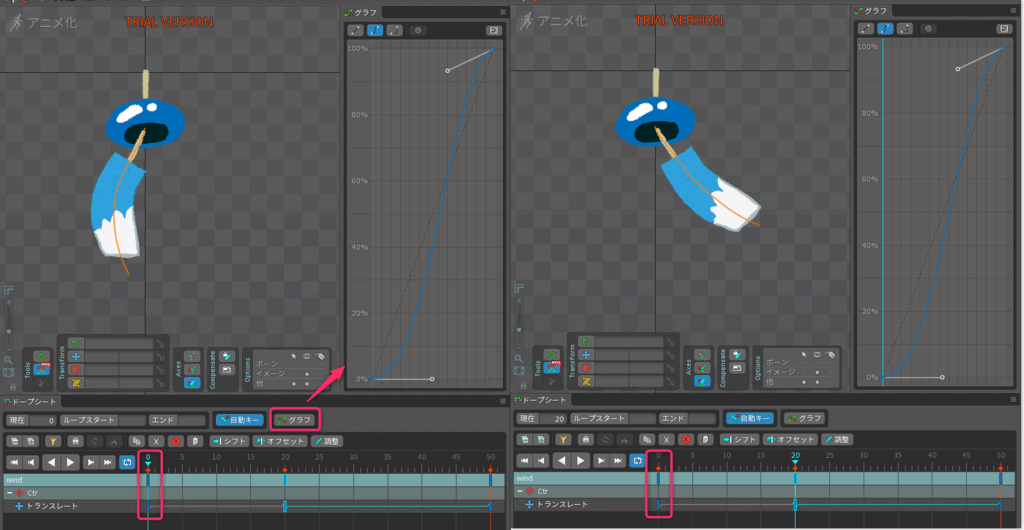1024x530 pixels.
Task: Click 調整 button in left dopesheet
Action: coord(327,441)
